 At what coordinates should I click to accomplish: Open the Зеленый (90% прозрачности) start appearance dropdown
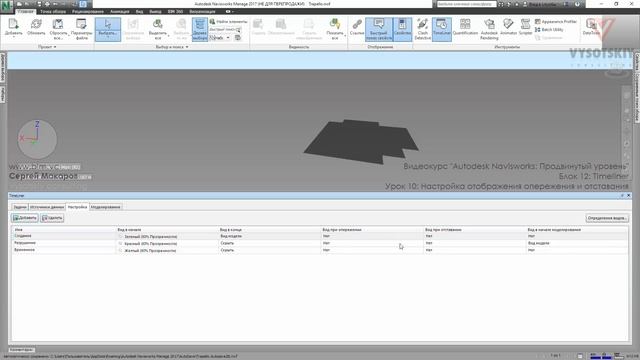coord(167,236)
